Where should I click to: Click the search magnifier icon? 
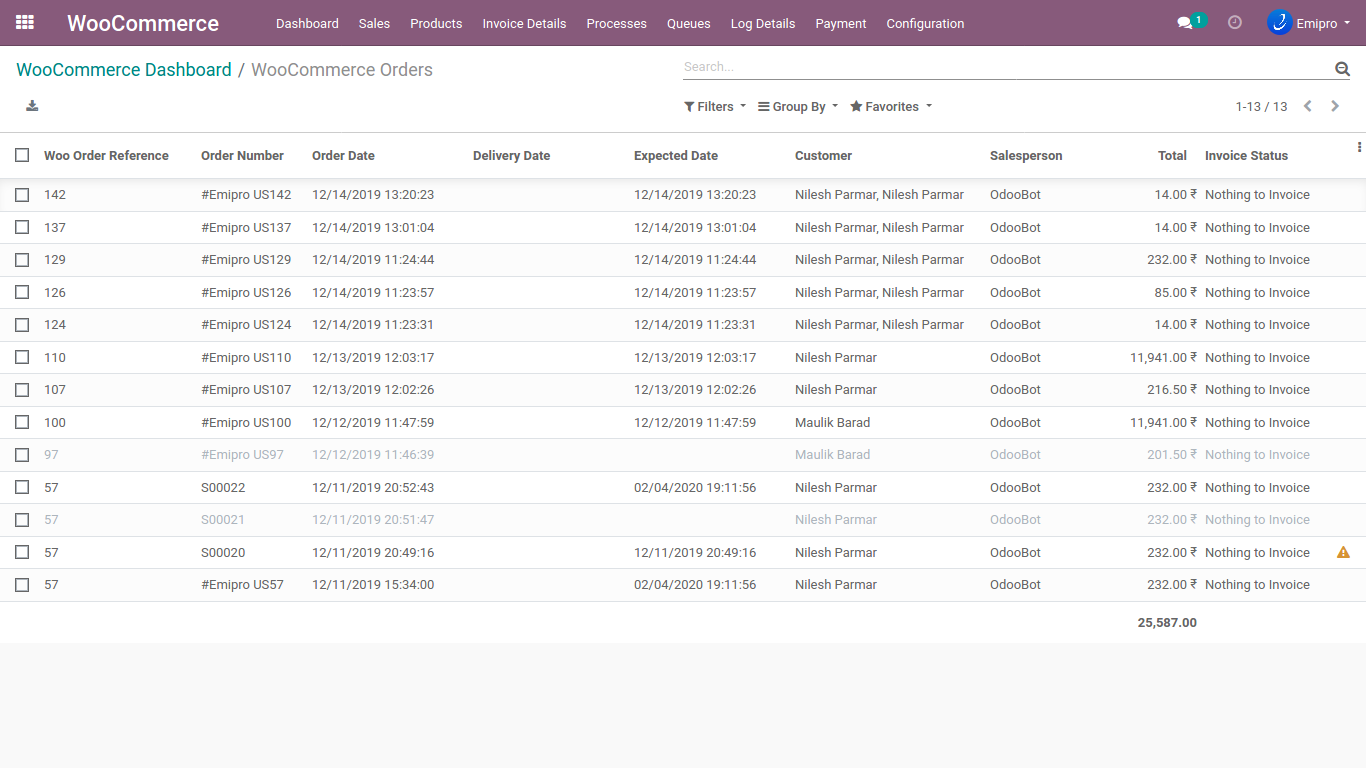(x=1342, y=68)
